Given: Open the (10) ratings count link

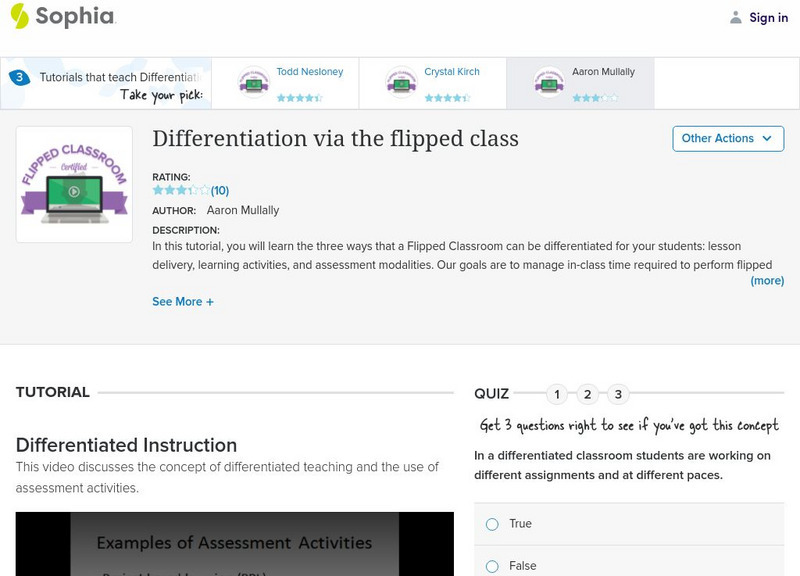Looking at the screenshot, I should click(220, 190).
